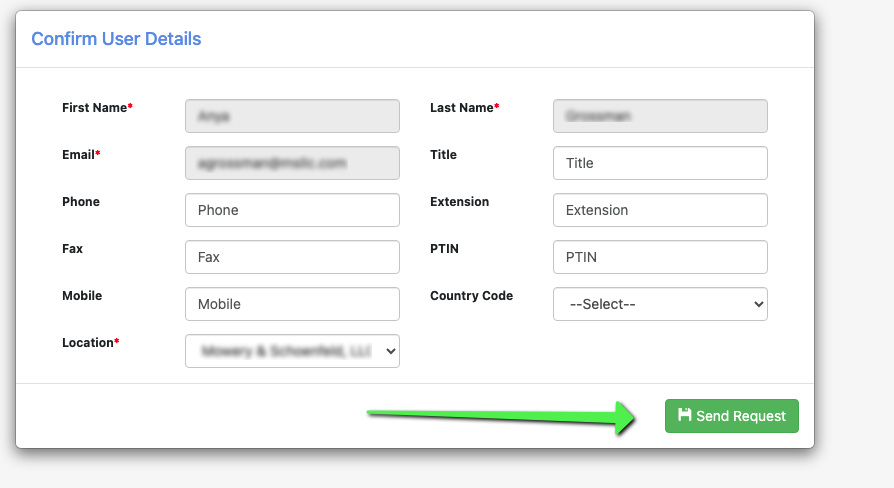
Task: Click the Fax input box
Action: pyautogui.click(x=292, y=257)
